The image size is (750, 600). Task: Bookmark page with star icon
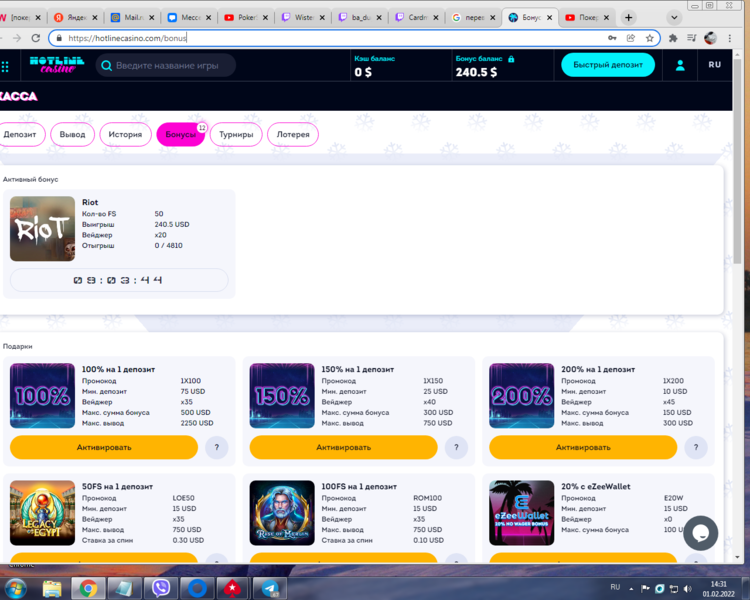[x=650, y=38]
